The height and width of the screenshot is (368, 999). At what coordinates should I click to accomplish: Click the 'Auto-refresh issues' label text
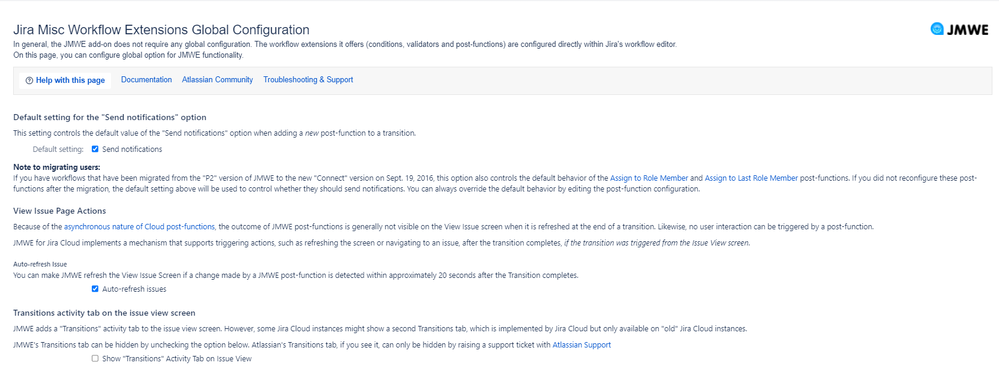click(134, 289)
